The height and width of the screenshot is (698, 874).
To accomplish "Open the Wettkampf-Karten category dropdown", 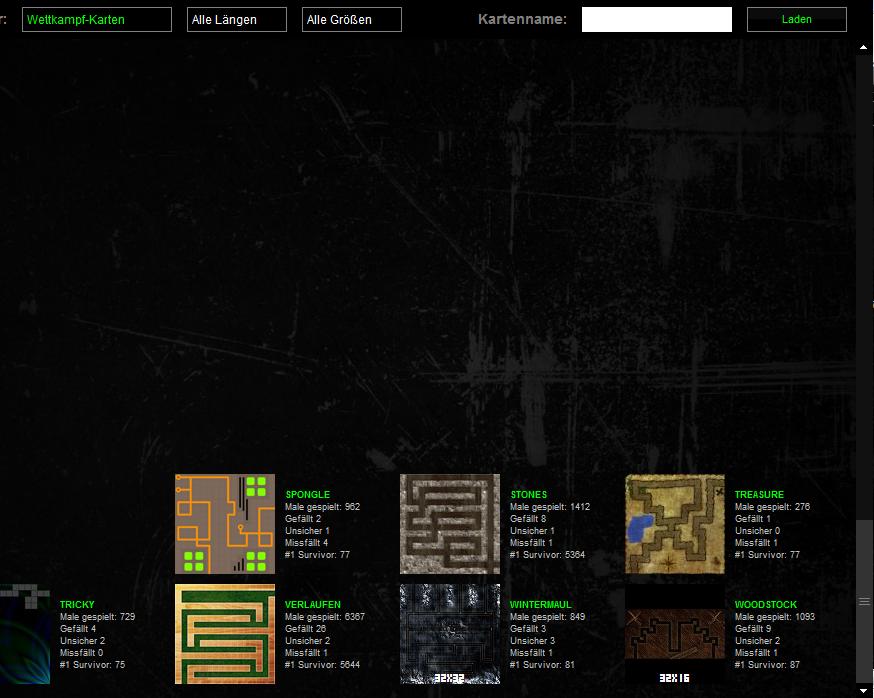I will [97, 20].
